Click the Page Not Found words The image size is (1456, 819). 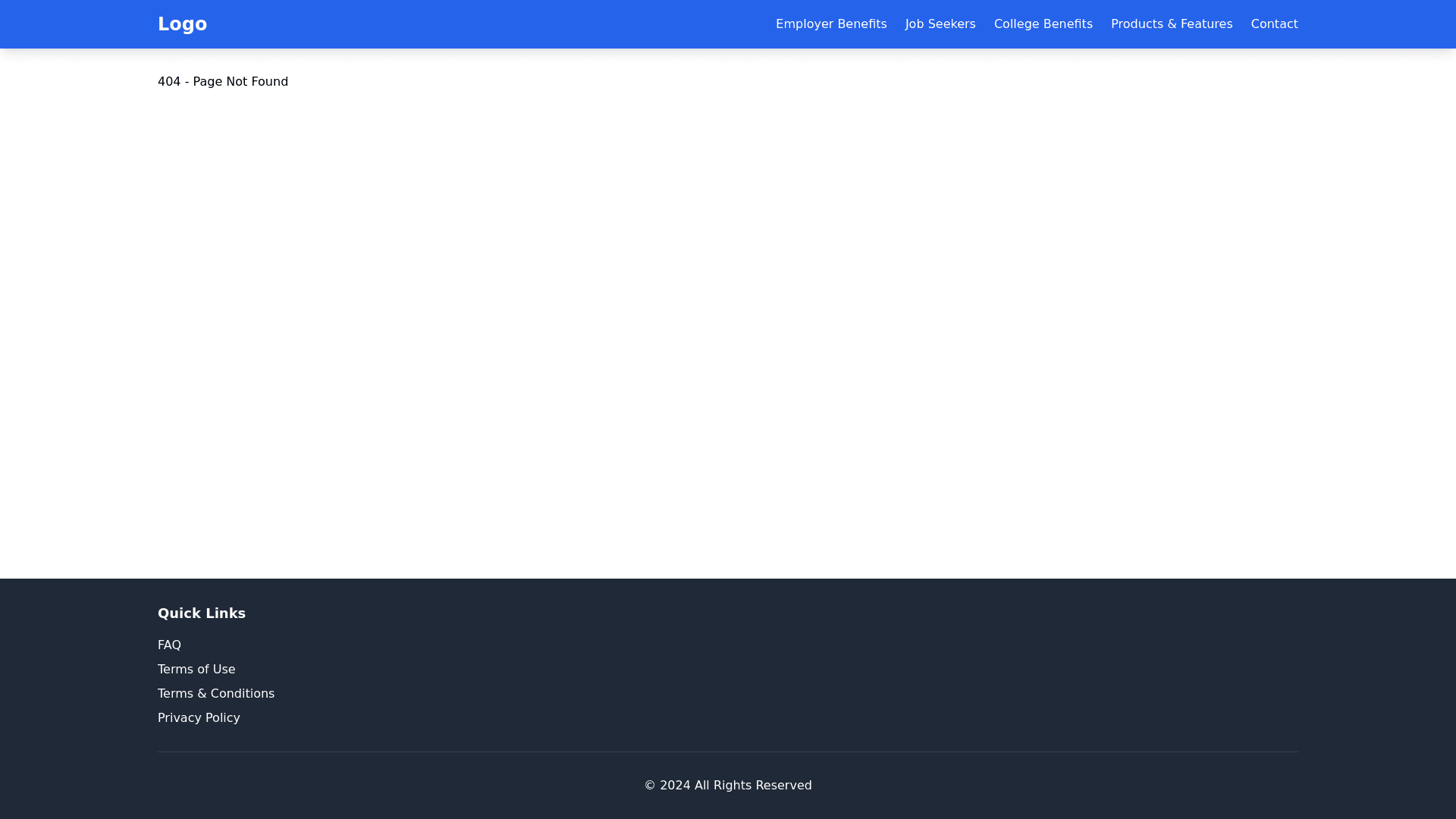240,82
